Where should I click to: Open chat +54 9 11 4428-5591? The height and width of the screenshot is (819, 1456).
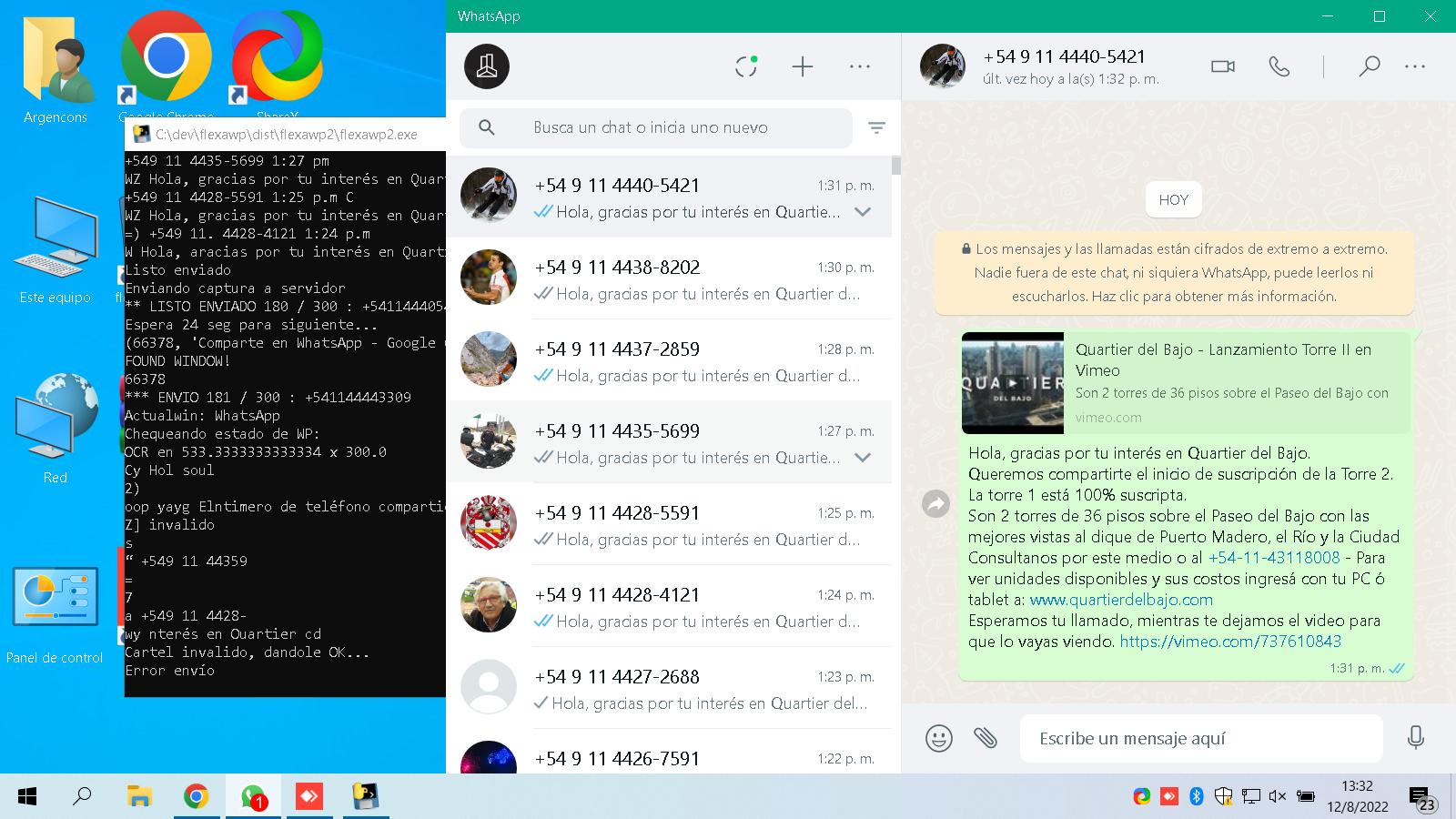(669, 524)
